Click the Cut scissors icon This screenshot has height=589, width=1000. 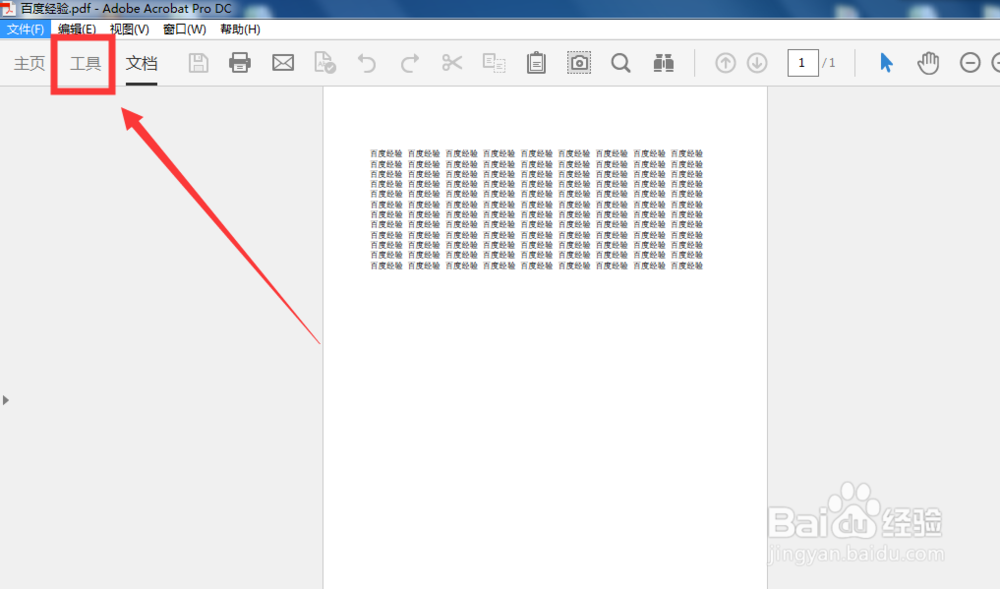452,62
